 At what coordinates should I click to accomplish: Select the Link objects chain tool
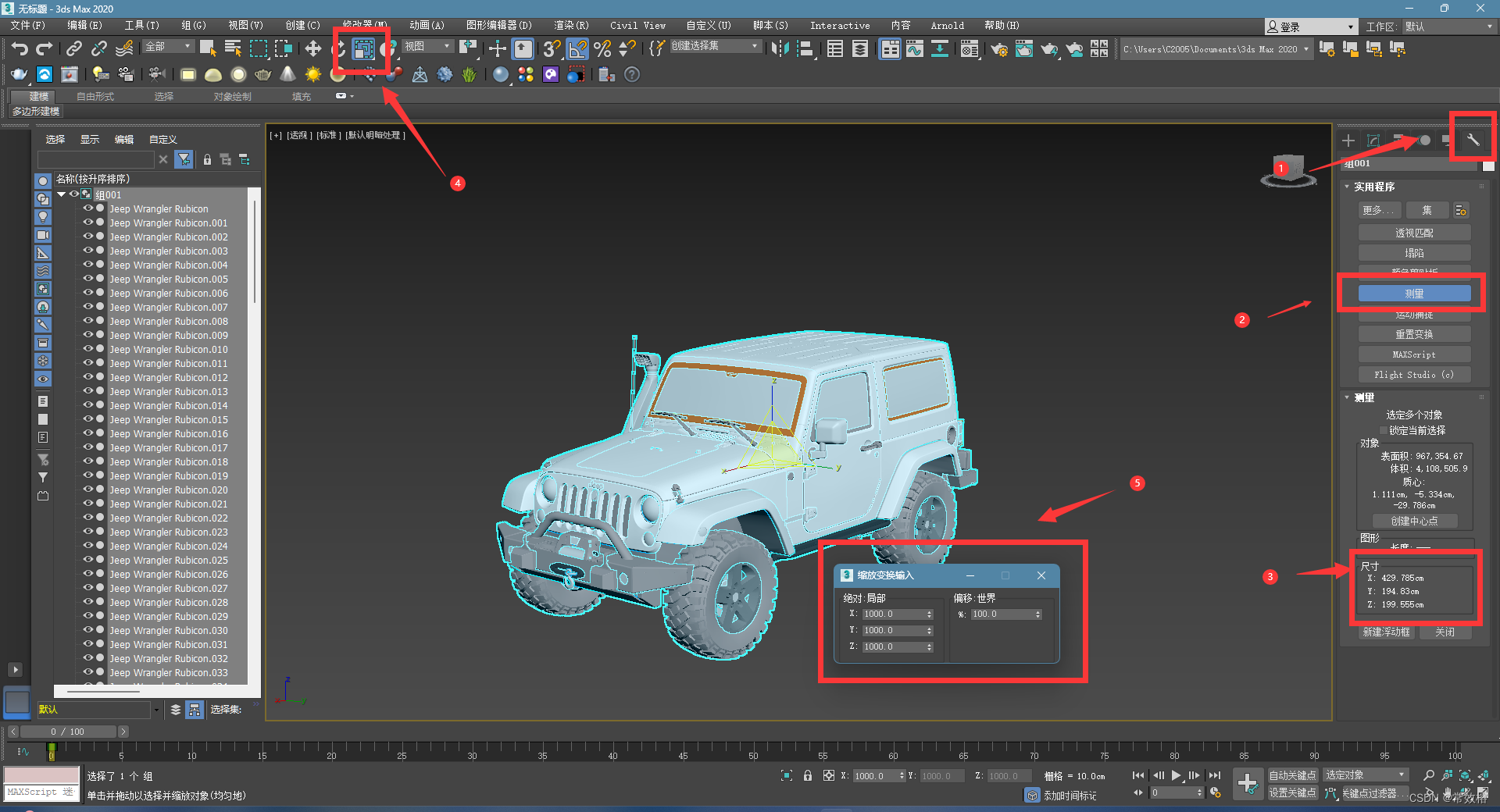click(x=73, y=49)
